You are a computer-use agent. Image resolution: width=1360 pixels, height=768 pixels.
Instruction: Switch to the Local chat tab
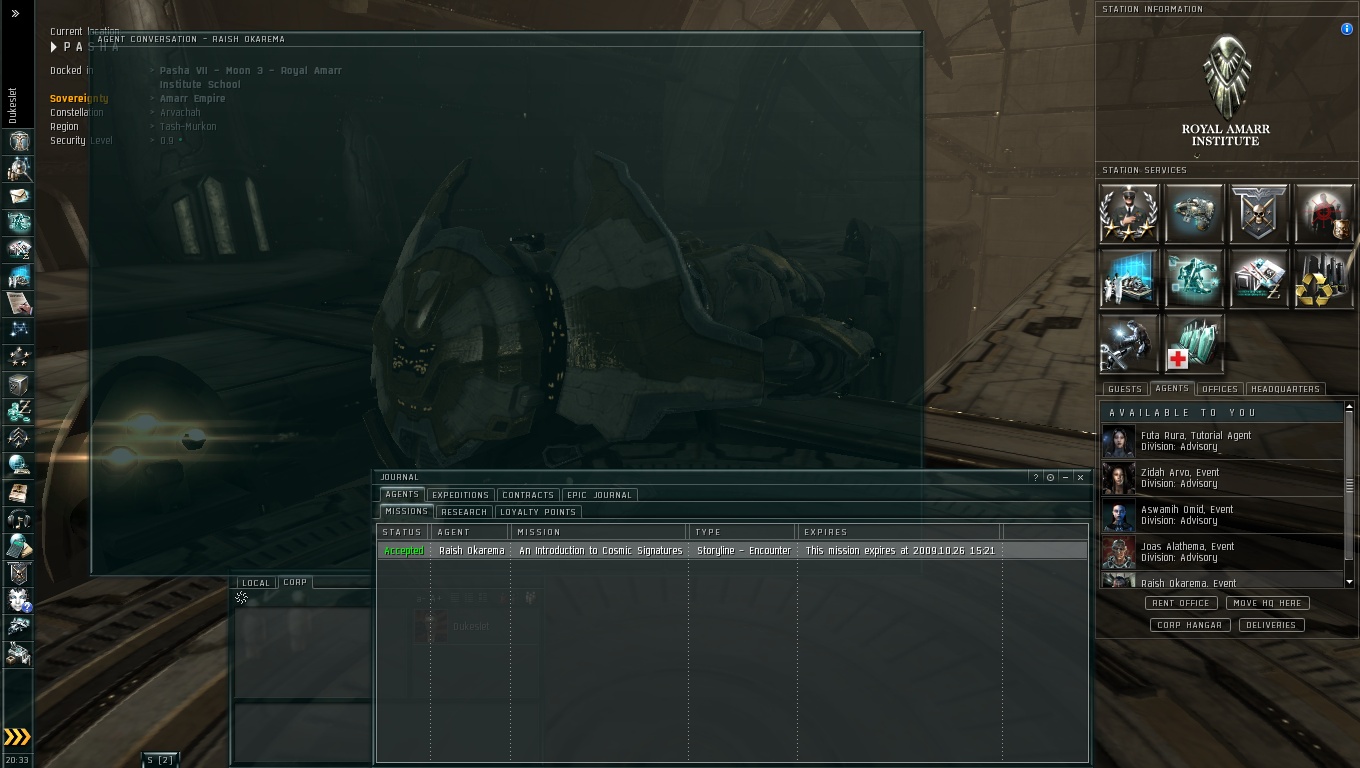256,583
